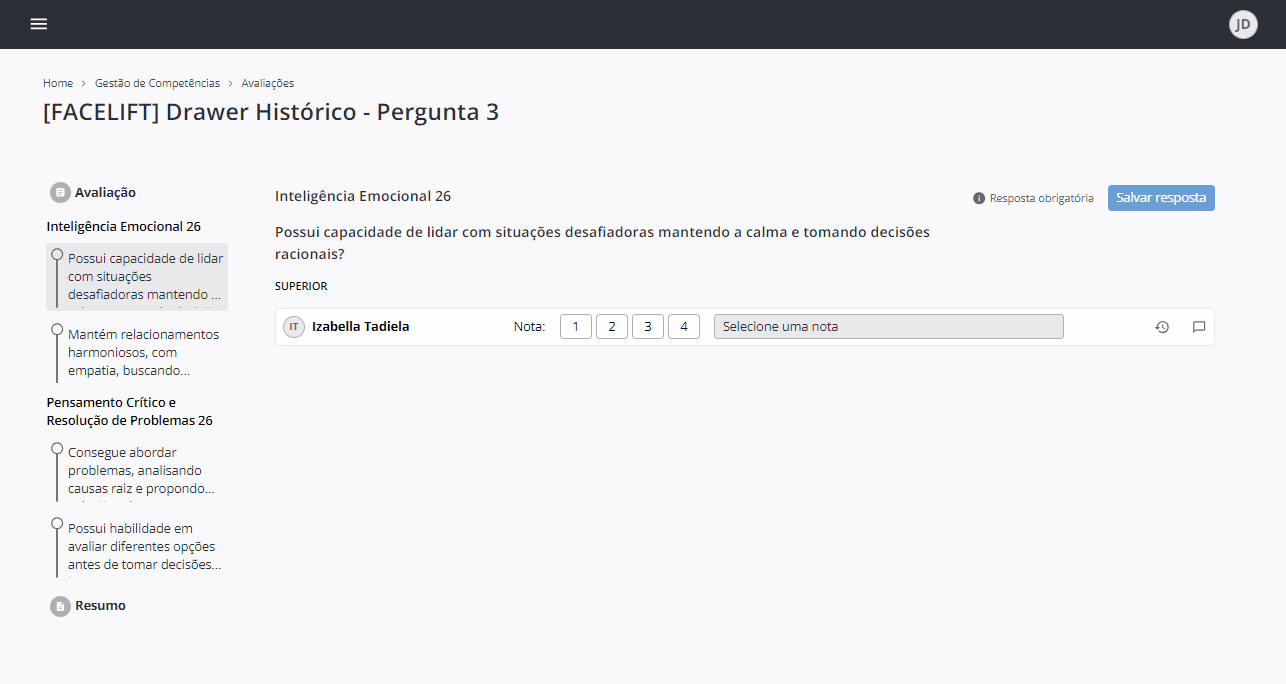This screenshot has height=684, width=1286.
Task: Click the Salvar resposta button
Action: pyautogui.click(x=1161, y=197)
